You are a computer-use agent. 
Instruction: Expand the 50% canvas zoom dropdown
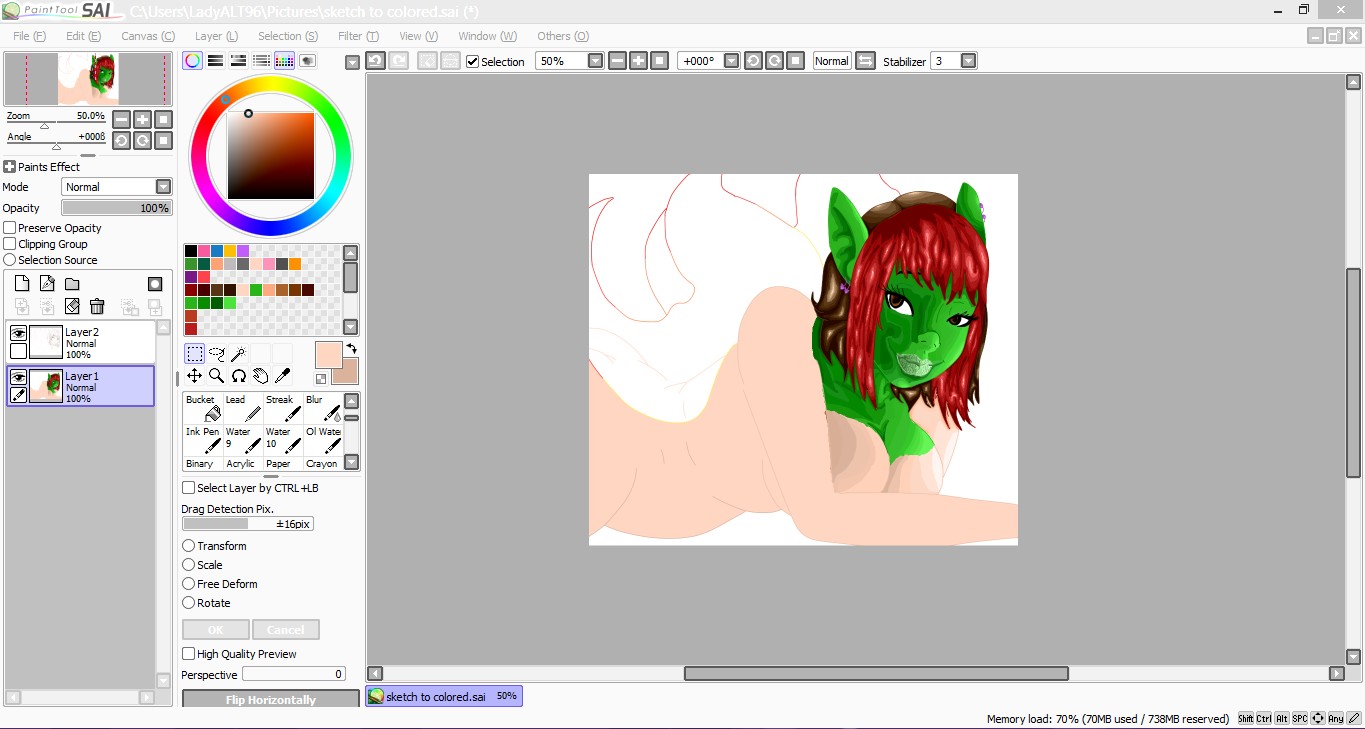pyautogui.click(x=595, y=61)
